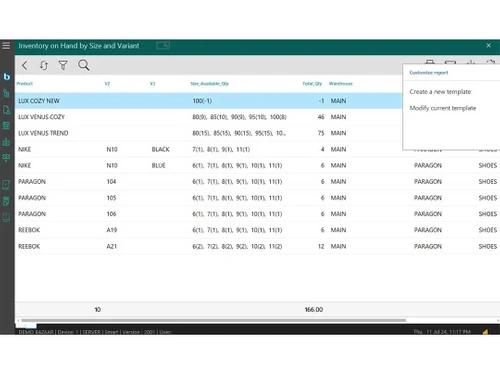Viewport: 500px width, 375px height.
Task: Select NIKE in the BLACK row
Action: click(24, 149)
